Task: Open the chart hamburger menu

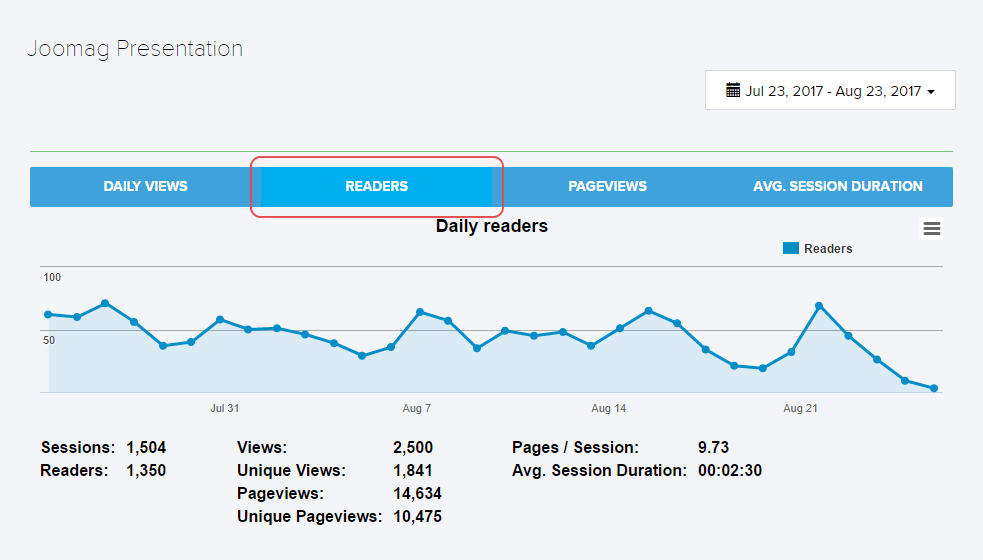Action: tap(931, 229)
